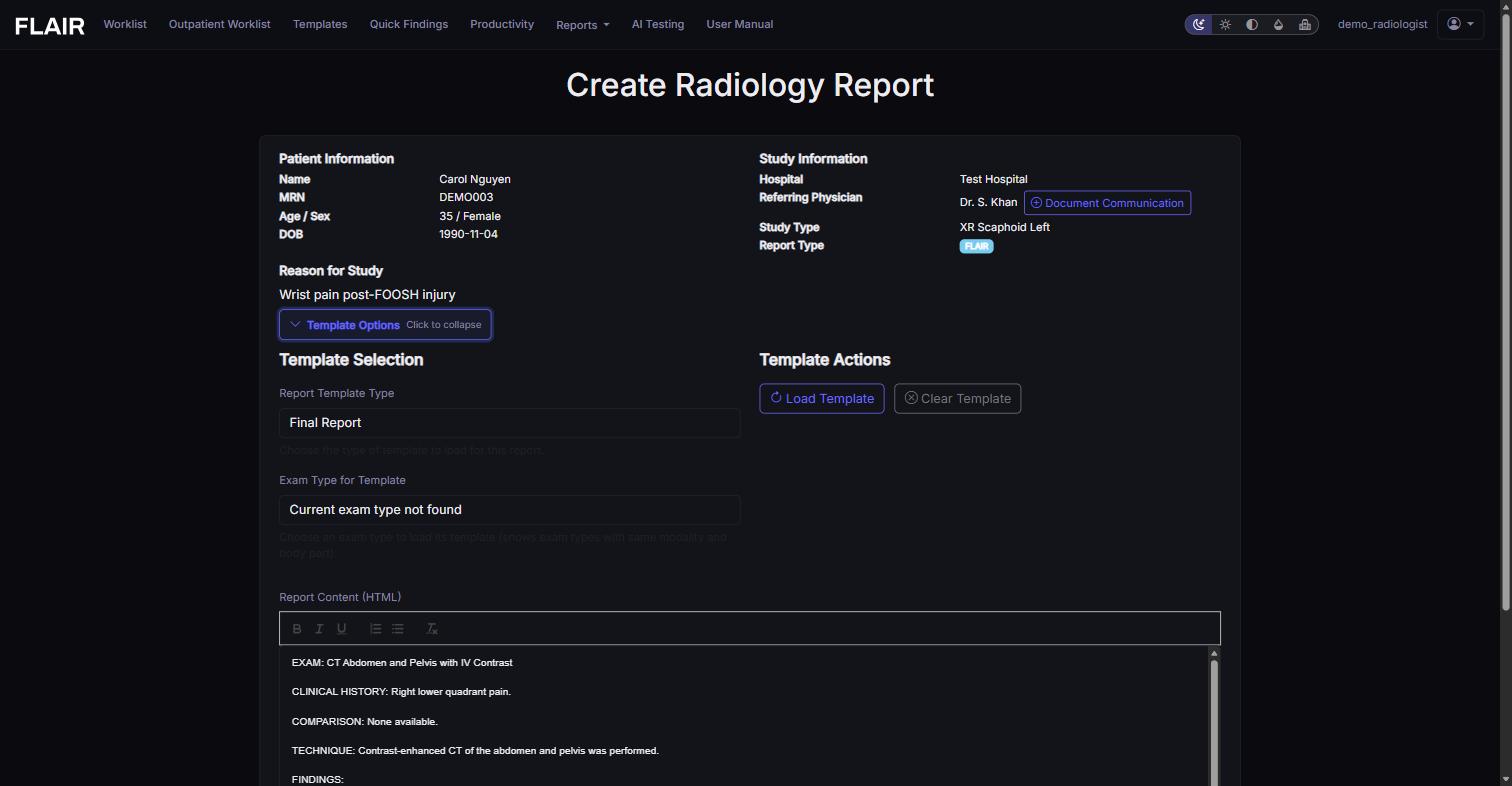Toggle underline formatting in report editor
Image resolution: width=1512 pixels, height=786 pixels.
(342, 629)
